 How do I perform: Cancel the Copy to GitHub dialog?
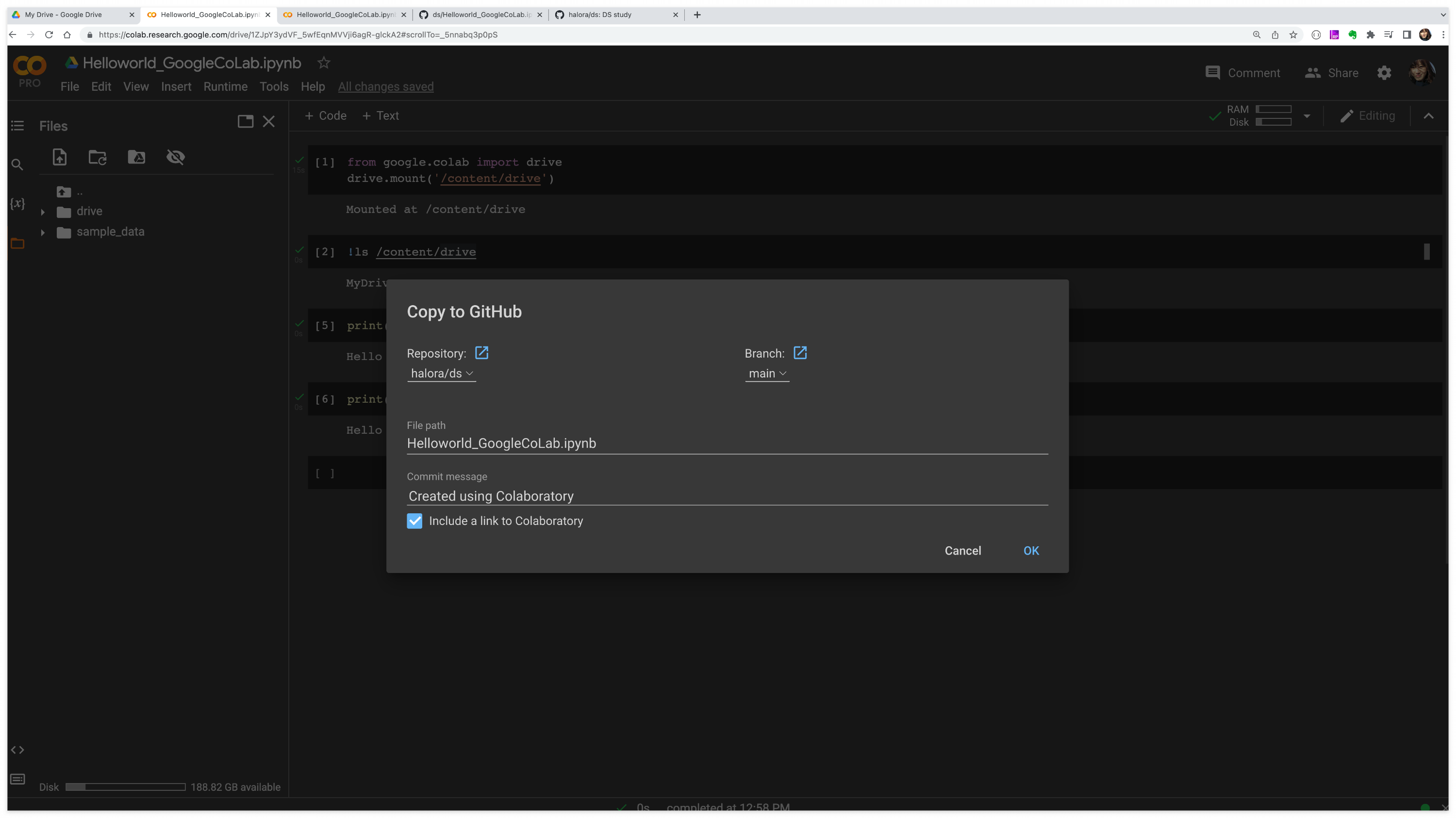pos(962,551)
